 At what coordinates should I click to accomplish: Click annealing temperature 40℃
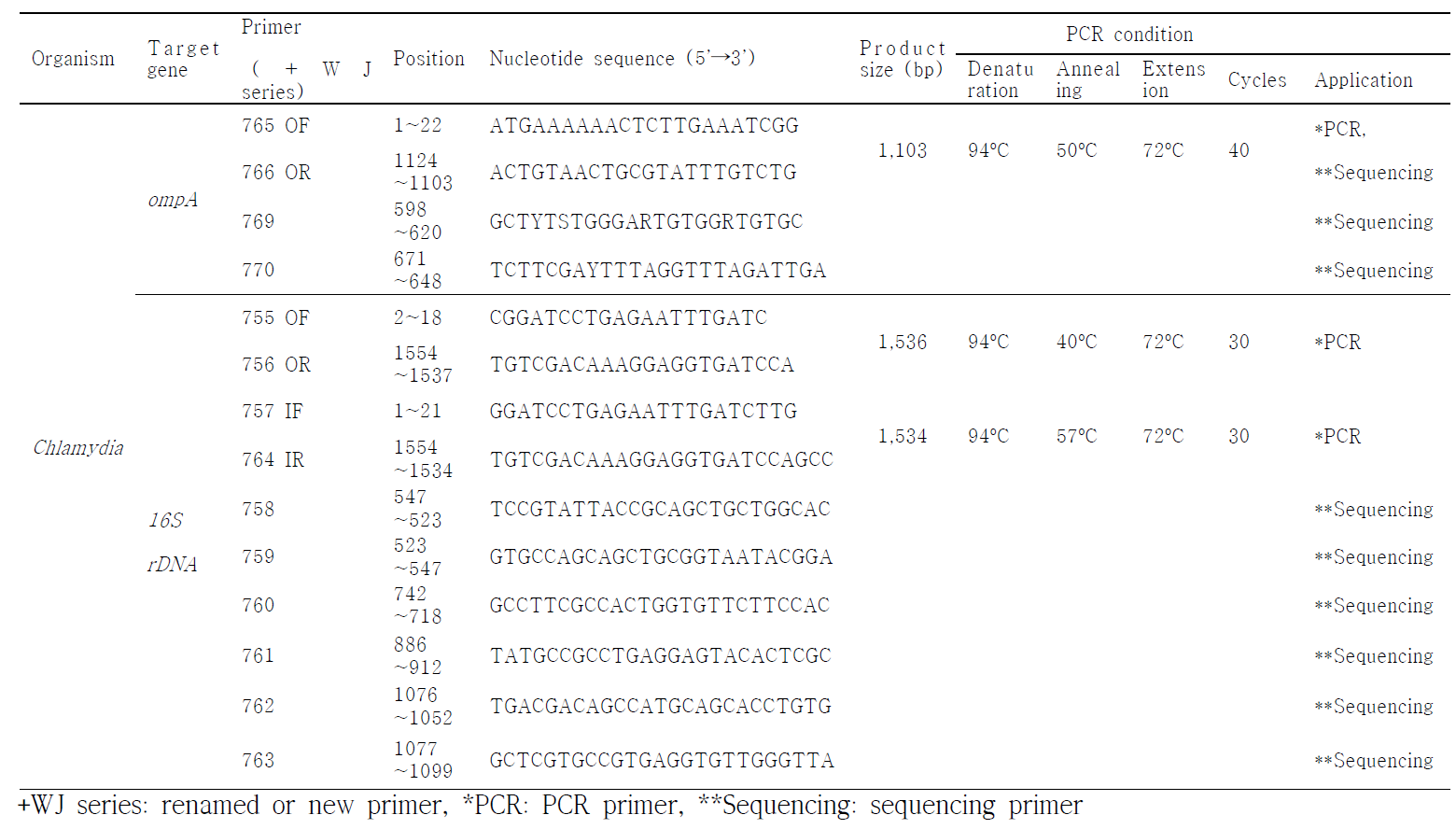point(1076,343)
